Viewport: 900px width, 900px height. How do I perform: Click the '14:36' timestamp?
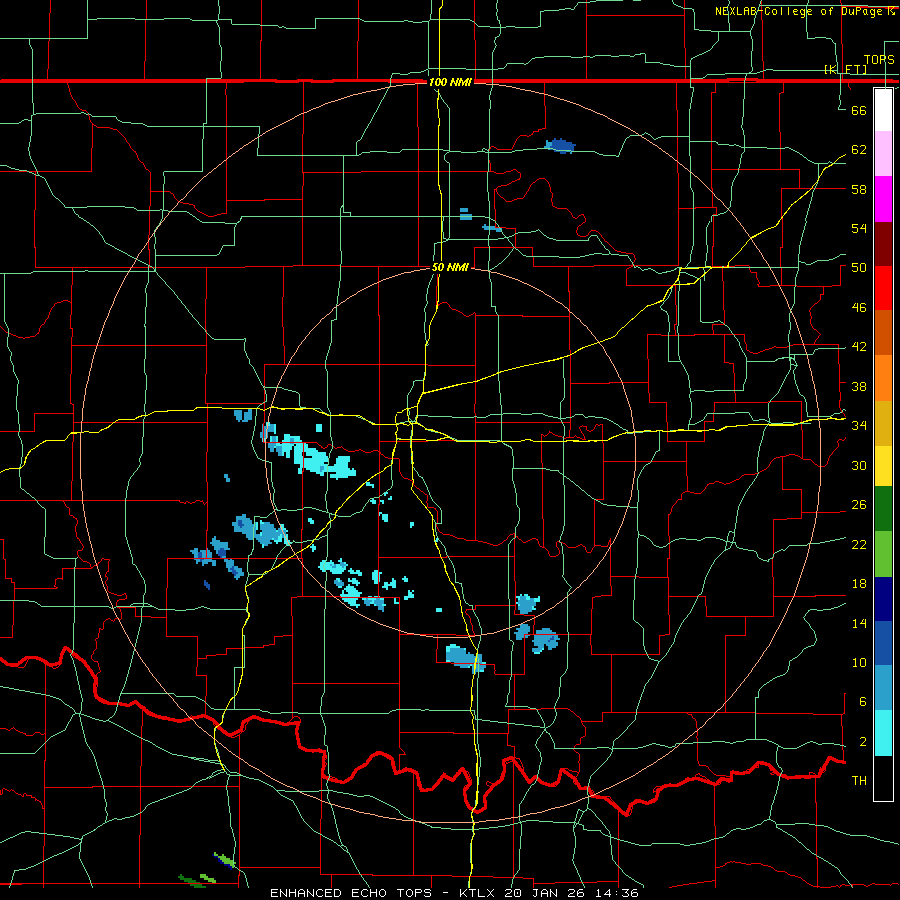[x=615, y=893]
